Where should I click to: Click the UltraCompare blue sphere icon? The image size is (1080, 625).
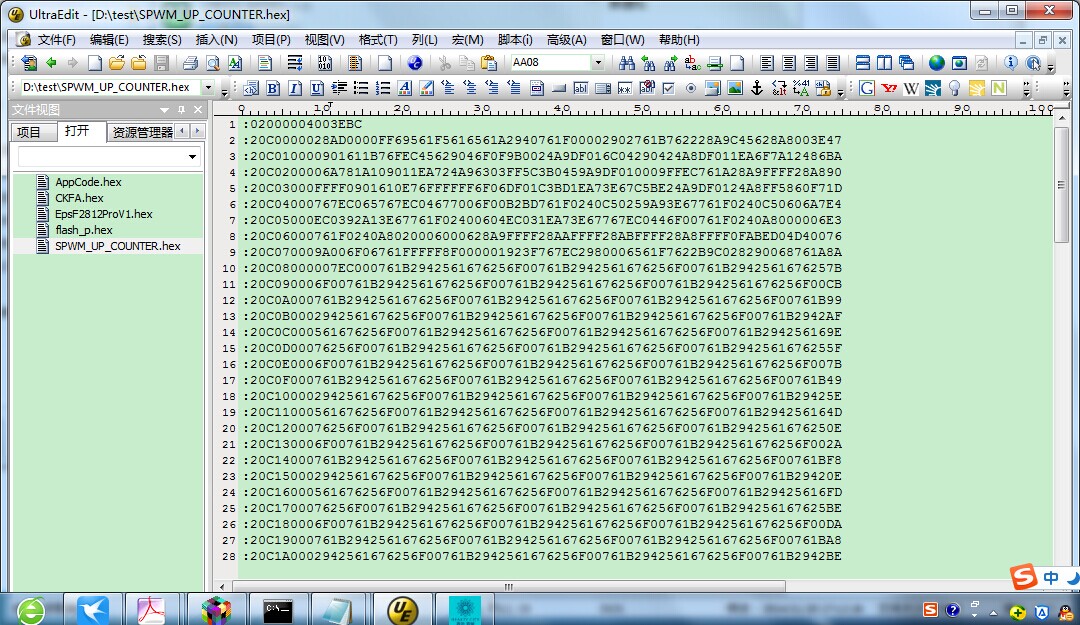(415, 63)
